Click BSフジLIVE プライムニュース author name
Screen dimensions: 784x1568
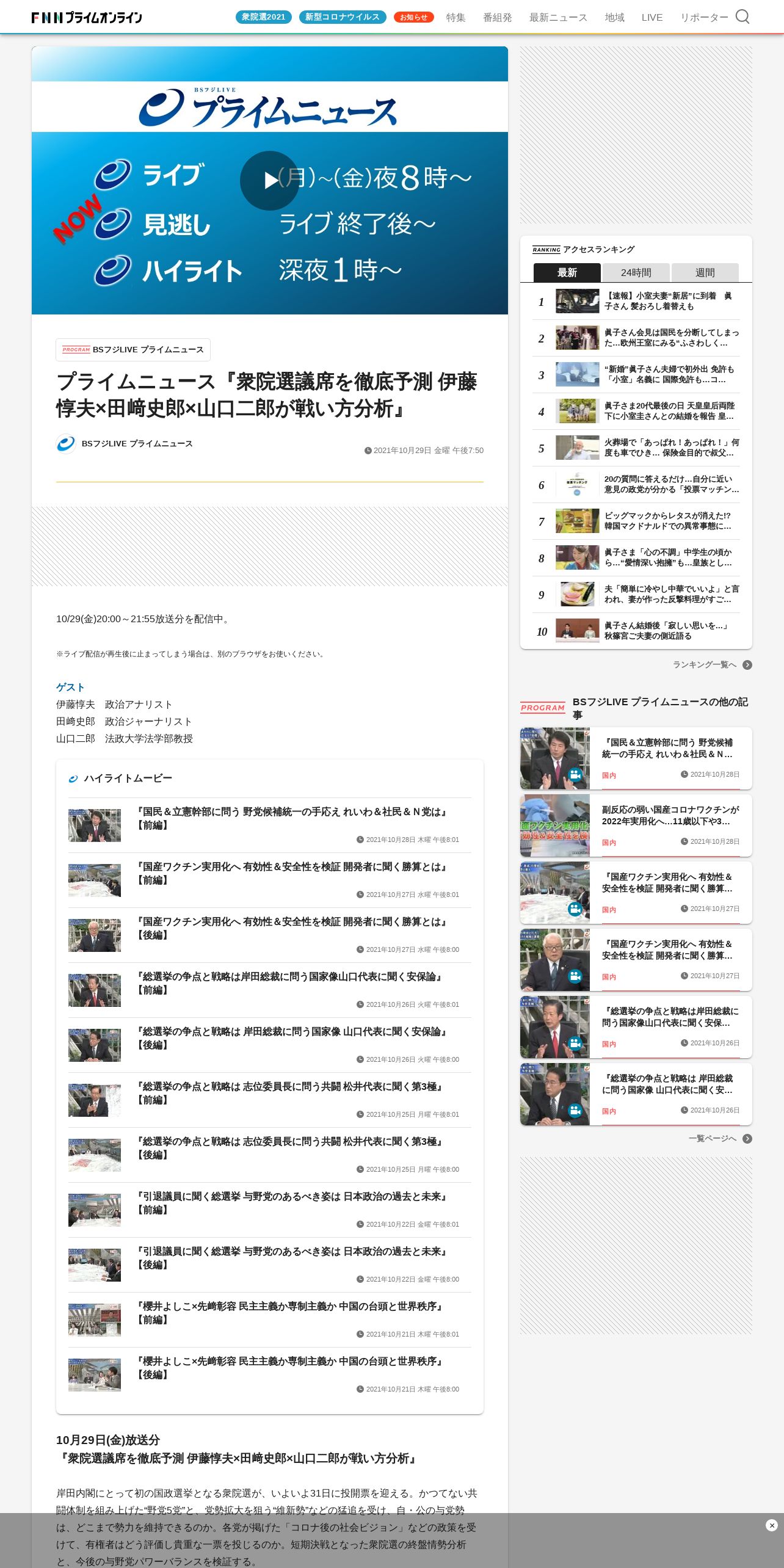click(137, 444)
